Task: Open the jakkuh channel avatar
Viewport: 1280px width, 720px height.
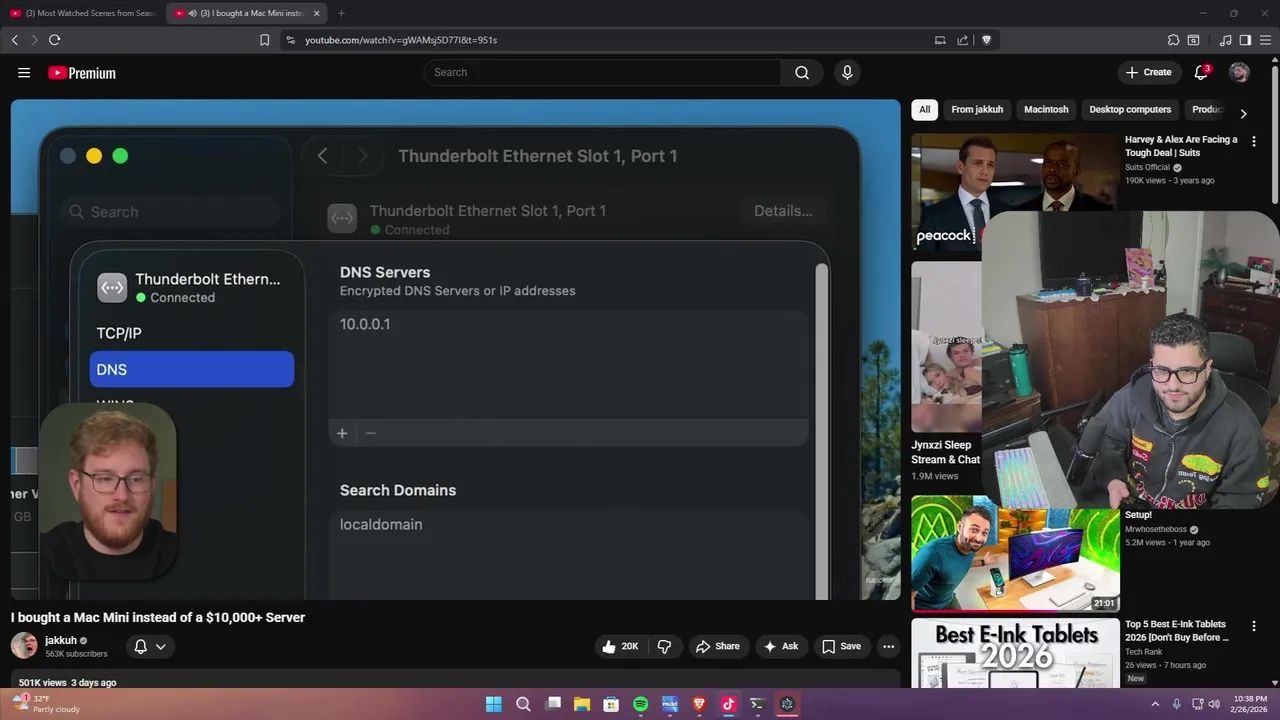Action: tap(24, 646)
